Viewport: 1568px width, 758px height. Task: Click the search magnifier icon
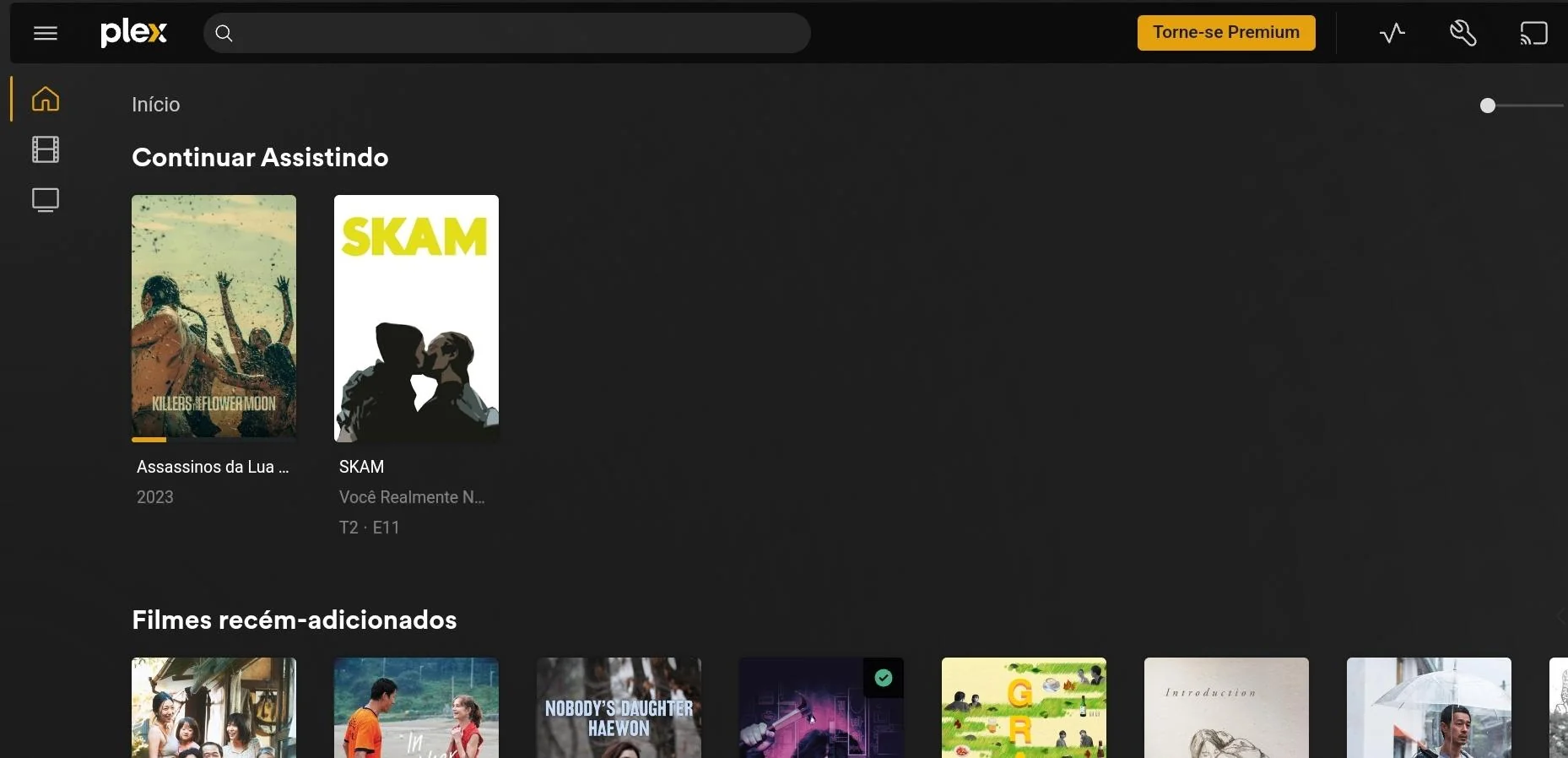(224, 33)
